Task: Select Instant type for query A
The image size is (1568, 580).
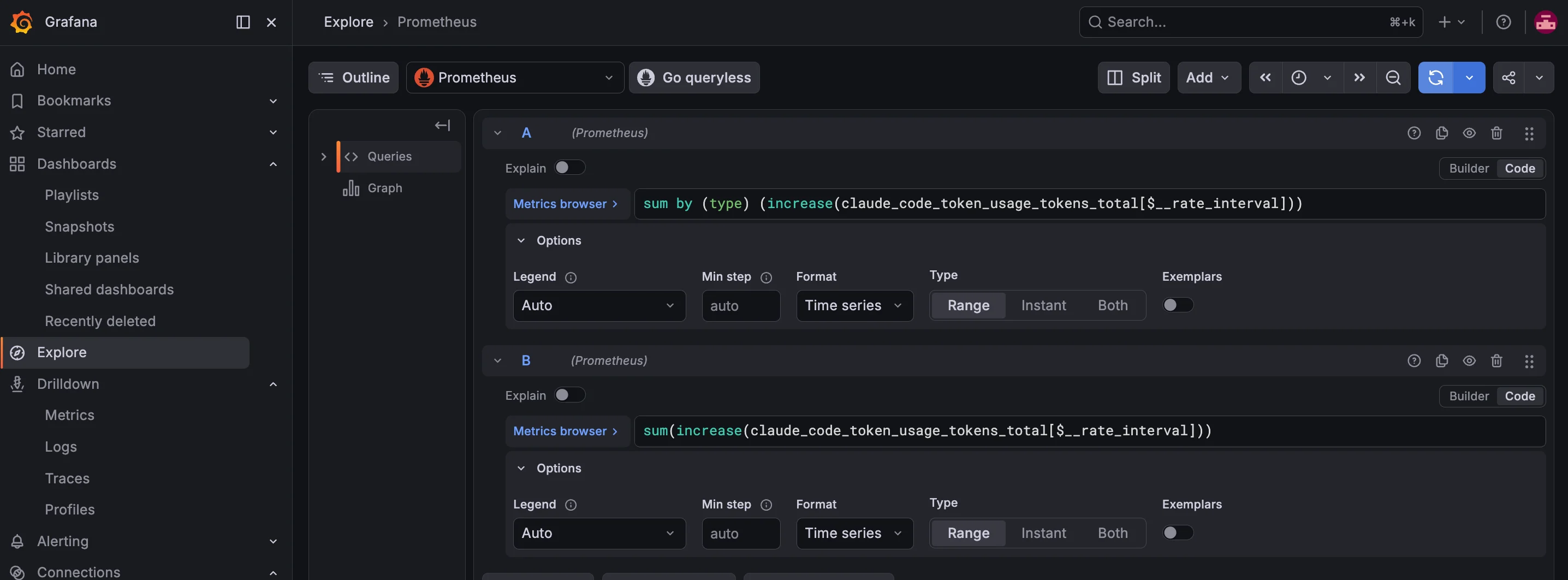Action: 1043,305
